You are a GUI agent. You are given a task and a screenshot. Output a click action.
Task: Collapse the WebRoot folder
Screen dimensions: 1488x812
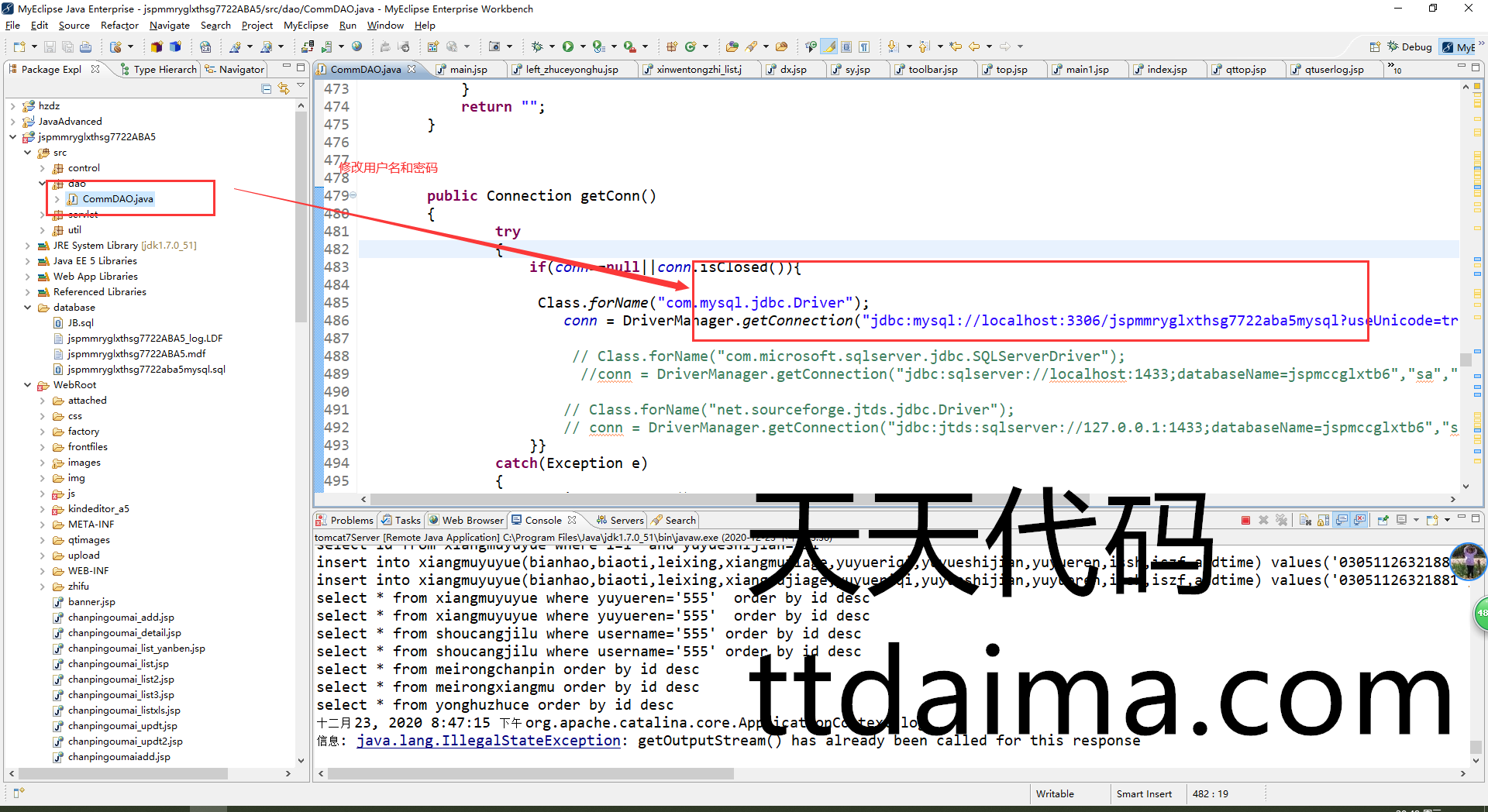[x=28, y=385]
